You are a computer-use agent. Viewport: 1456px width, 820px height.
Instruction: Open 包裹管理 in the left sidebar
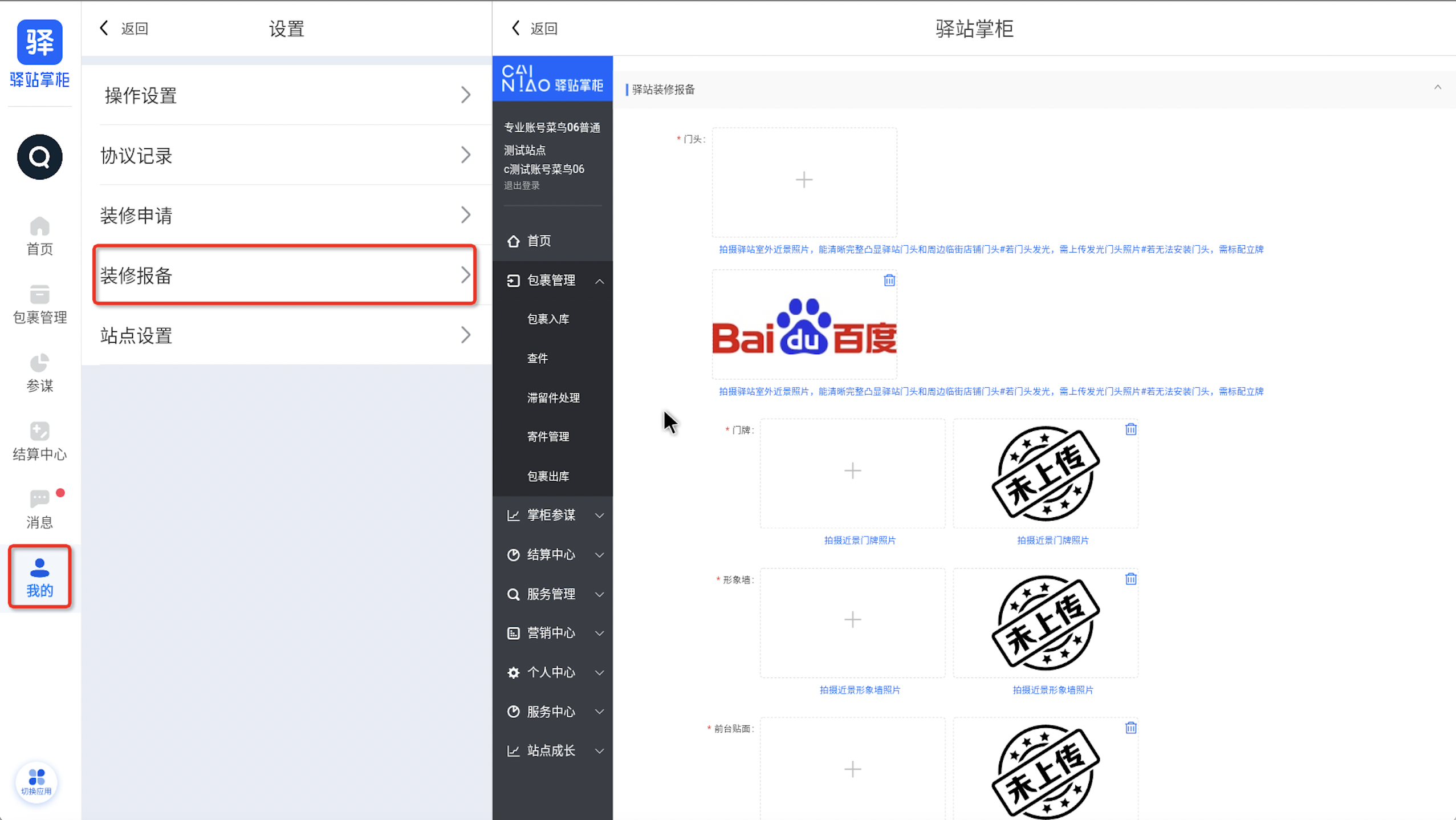pos(39,305)
